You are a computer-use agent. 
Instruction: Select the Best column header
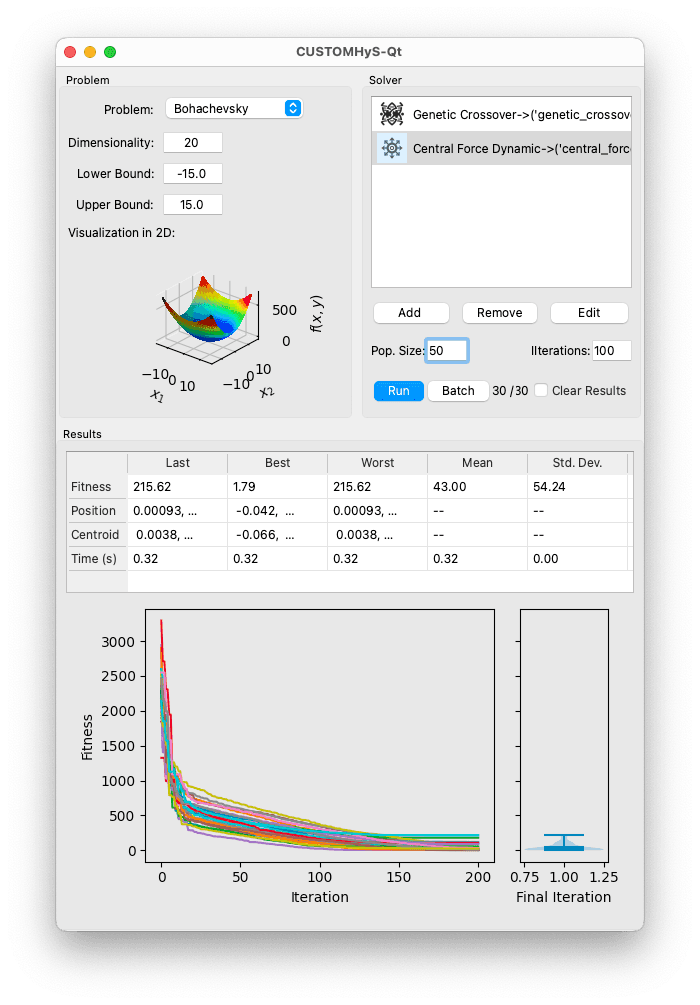(278, 463)
